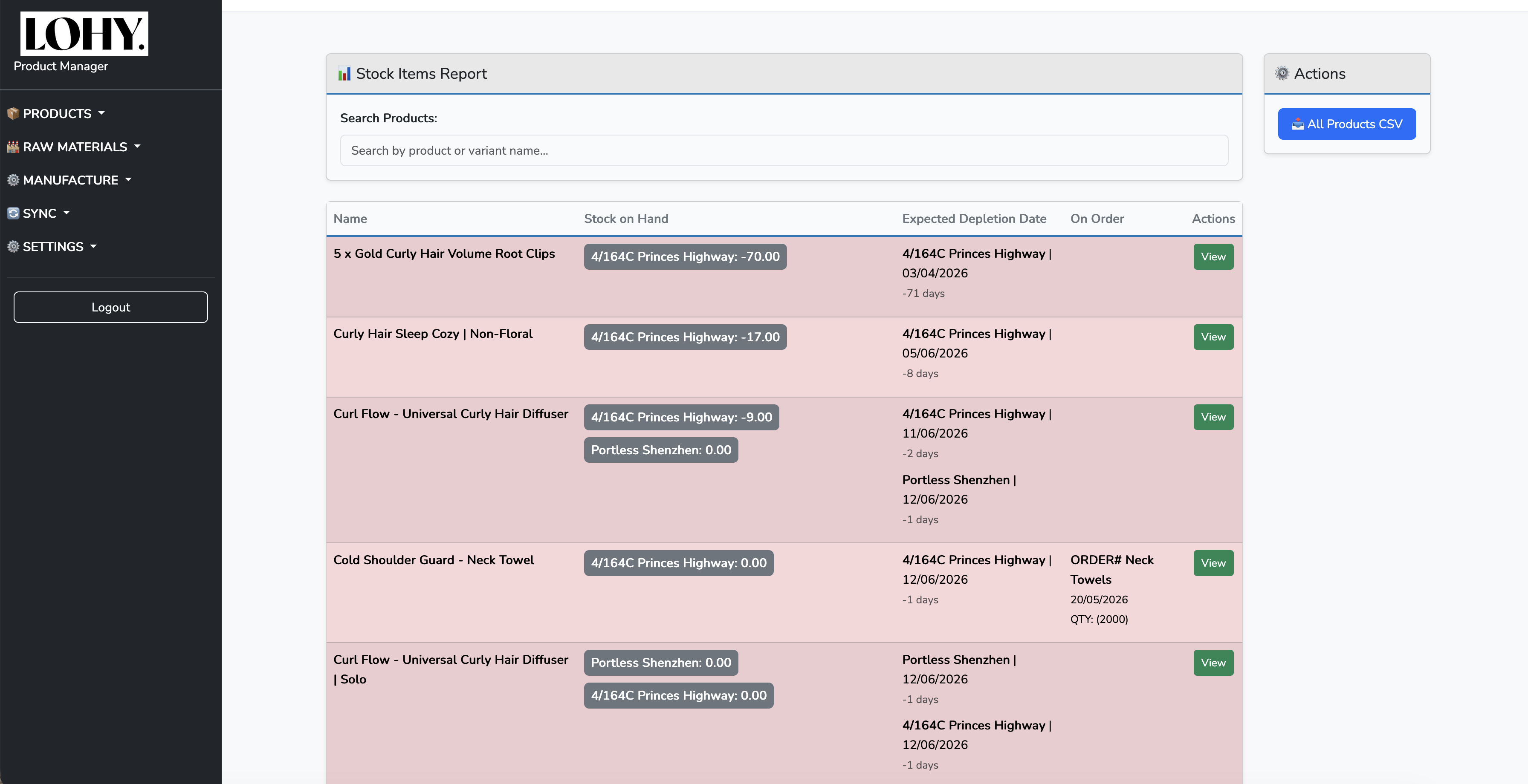Click the QTY: (2000) order quantity
The width and height of the screenshot is (1528, 784).
1099,619
